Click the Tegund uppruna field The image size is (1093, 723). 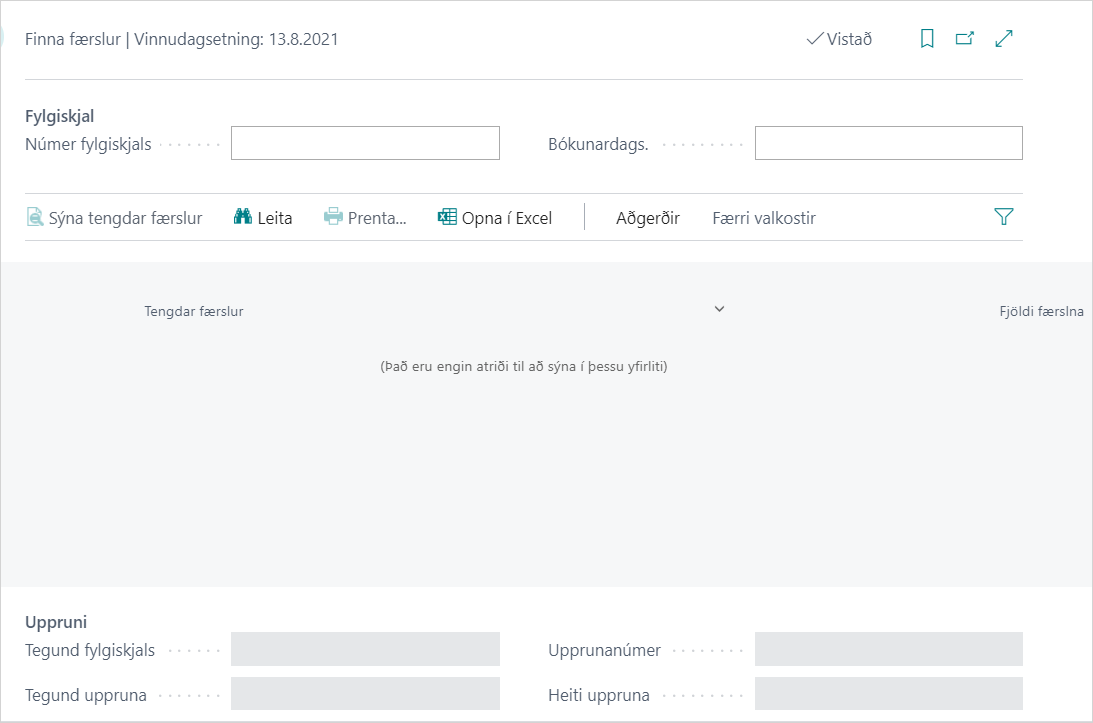(x=365, y=694)
